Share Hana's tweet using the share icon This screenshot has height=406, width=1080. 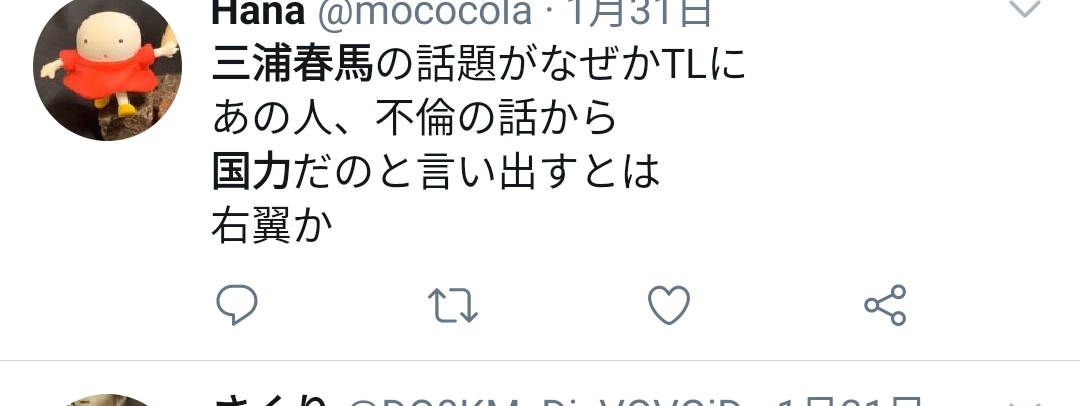click(885, 305)
